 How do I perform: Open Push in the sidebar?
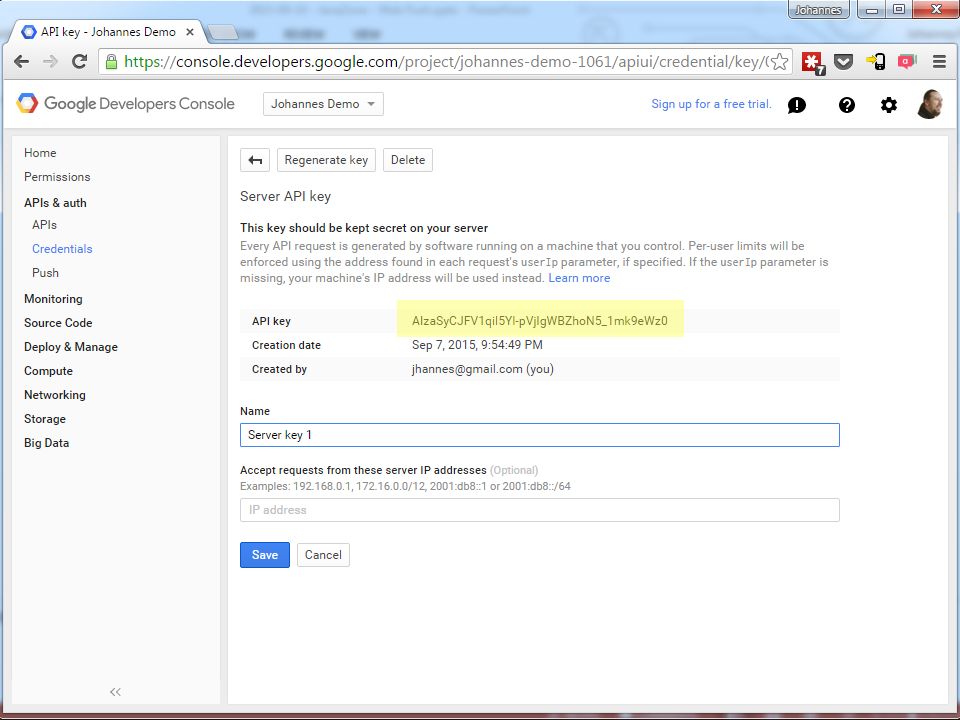45,273
